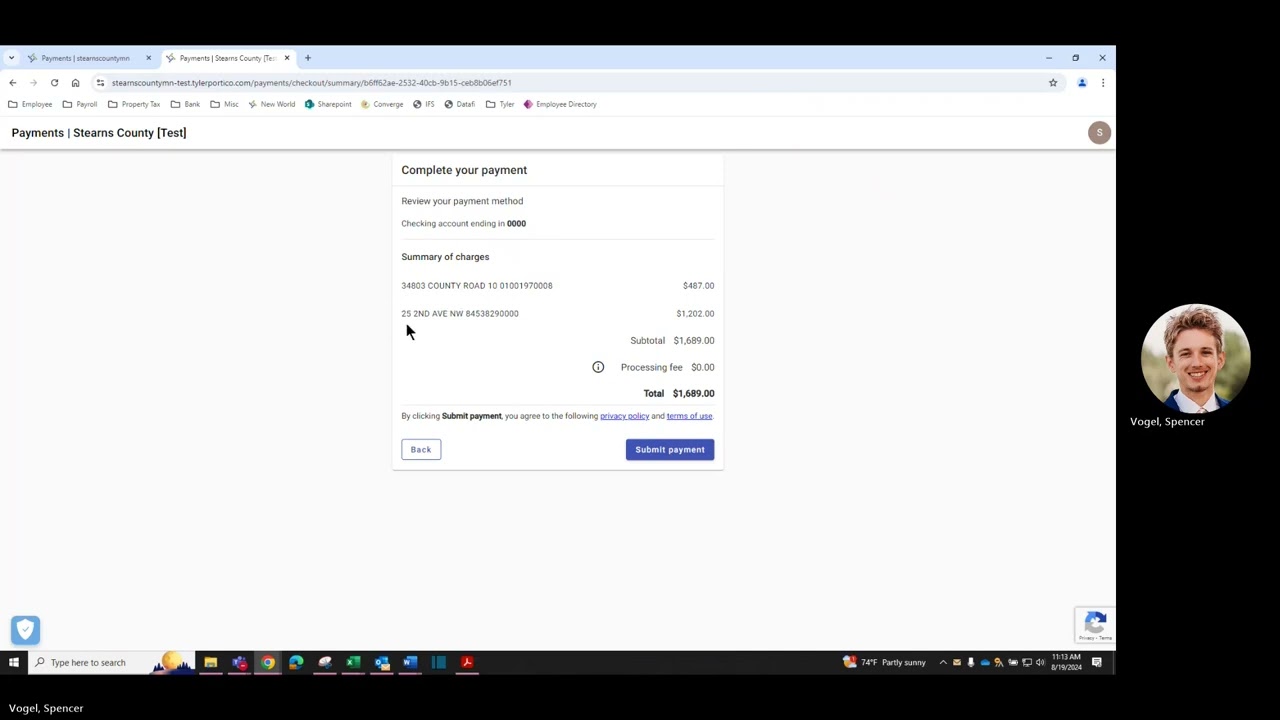The image size is (1280, 720).
Task: Expand the tab search dropdown
Action: coord(11,58)
